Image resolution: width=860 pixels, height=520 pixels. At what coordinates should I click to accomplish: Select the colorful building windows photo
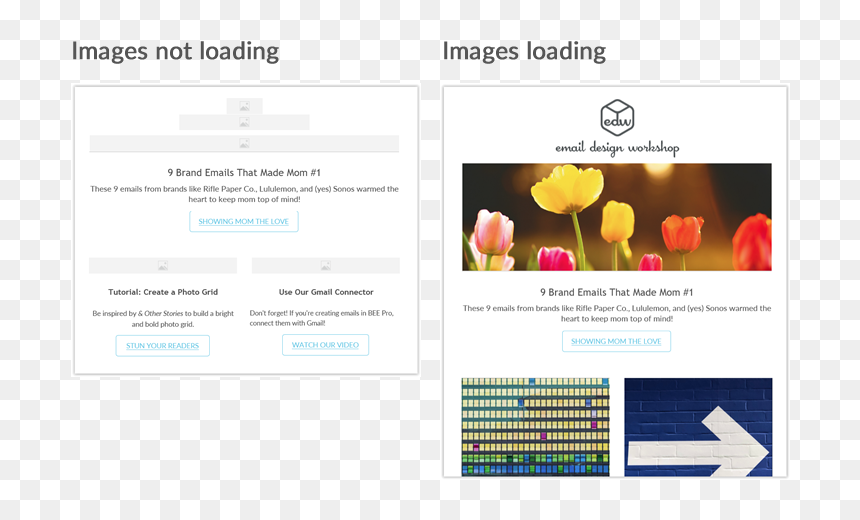coord(535,427)
